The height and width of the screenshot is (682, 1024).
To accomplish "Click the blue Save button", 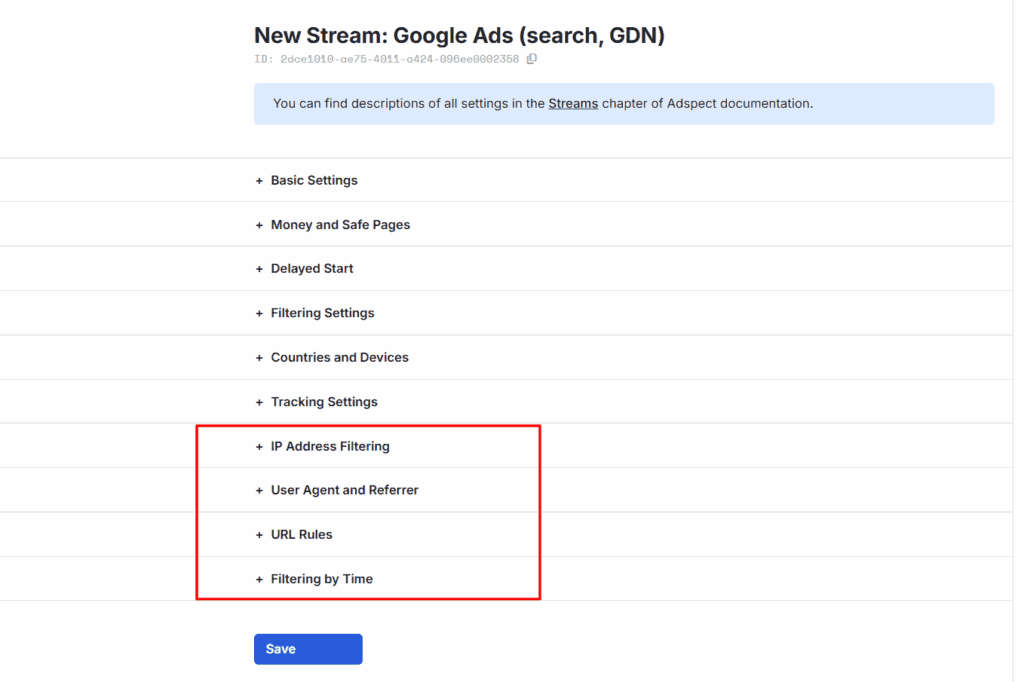I will 308,649.
